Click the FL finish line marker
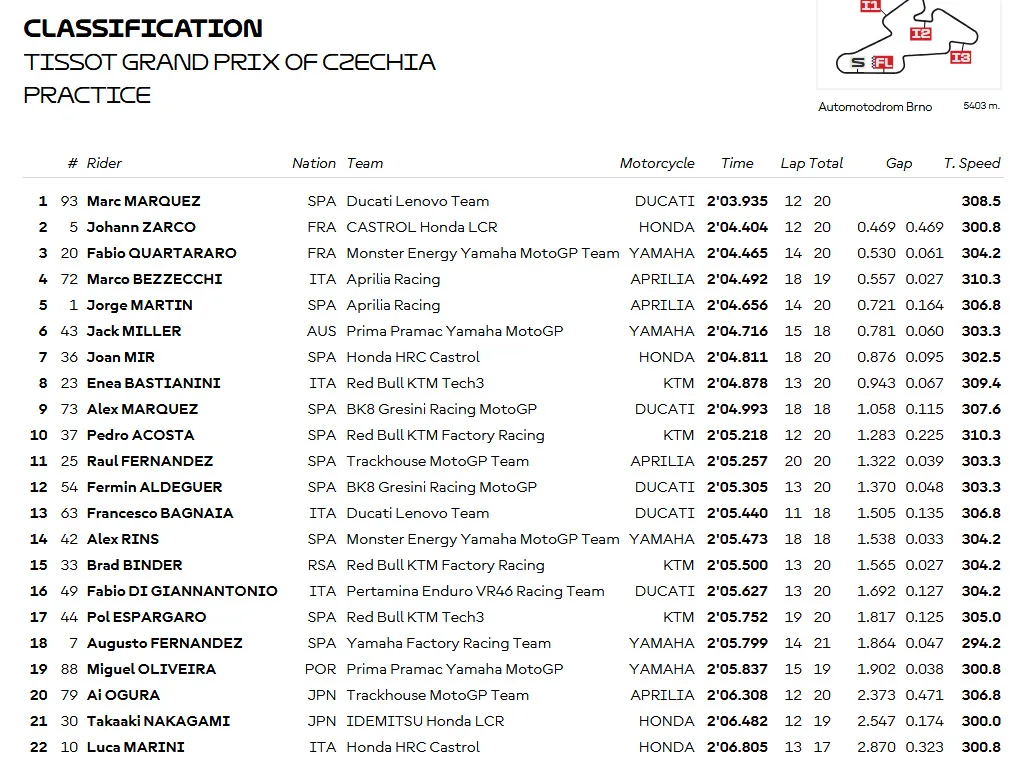 pos(883,63)
